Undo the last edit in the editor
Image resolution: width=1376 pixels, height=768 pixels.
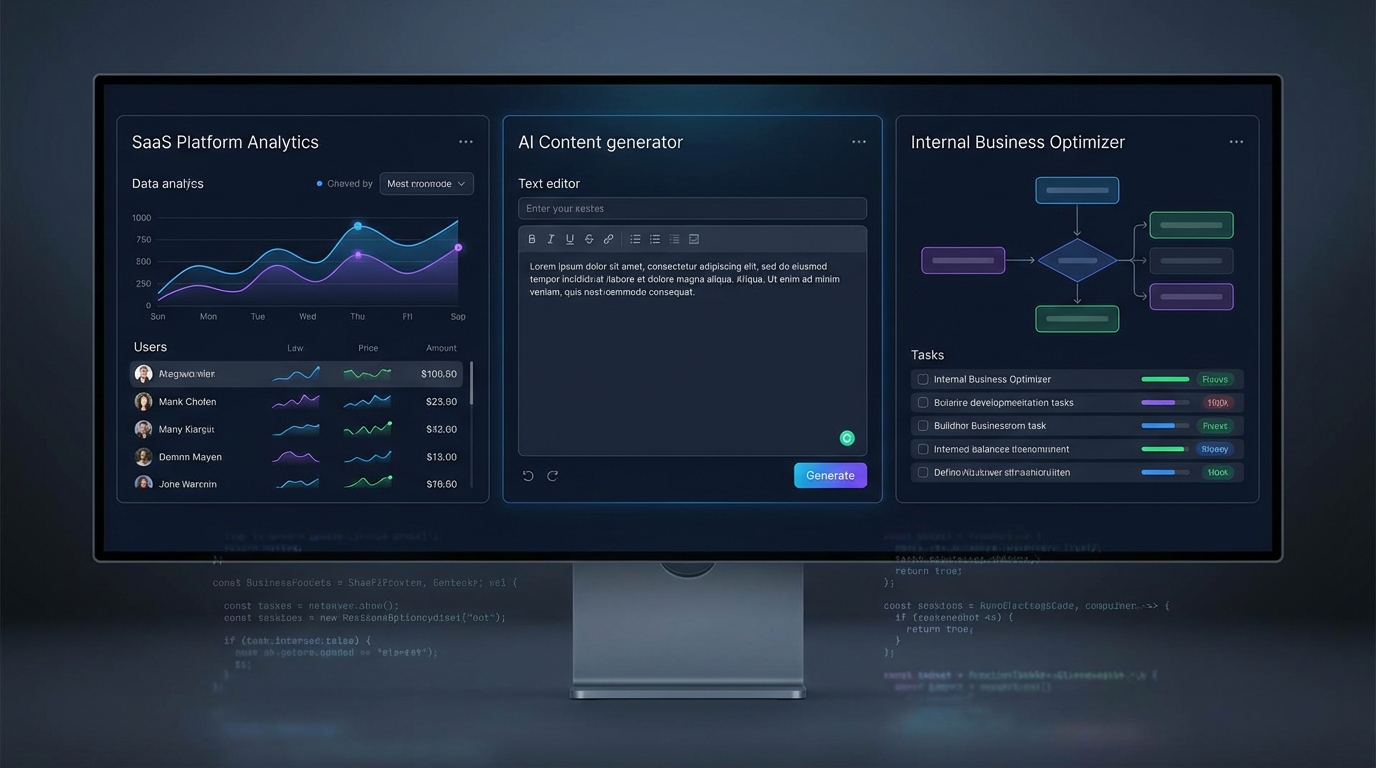[528, 475]
